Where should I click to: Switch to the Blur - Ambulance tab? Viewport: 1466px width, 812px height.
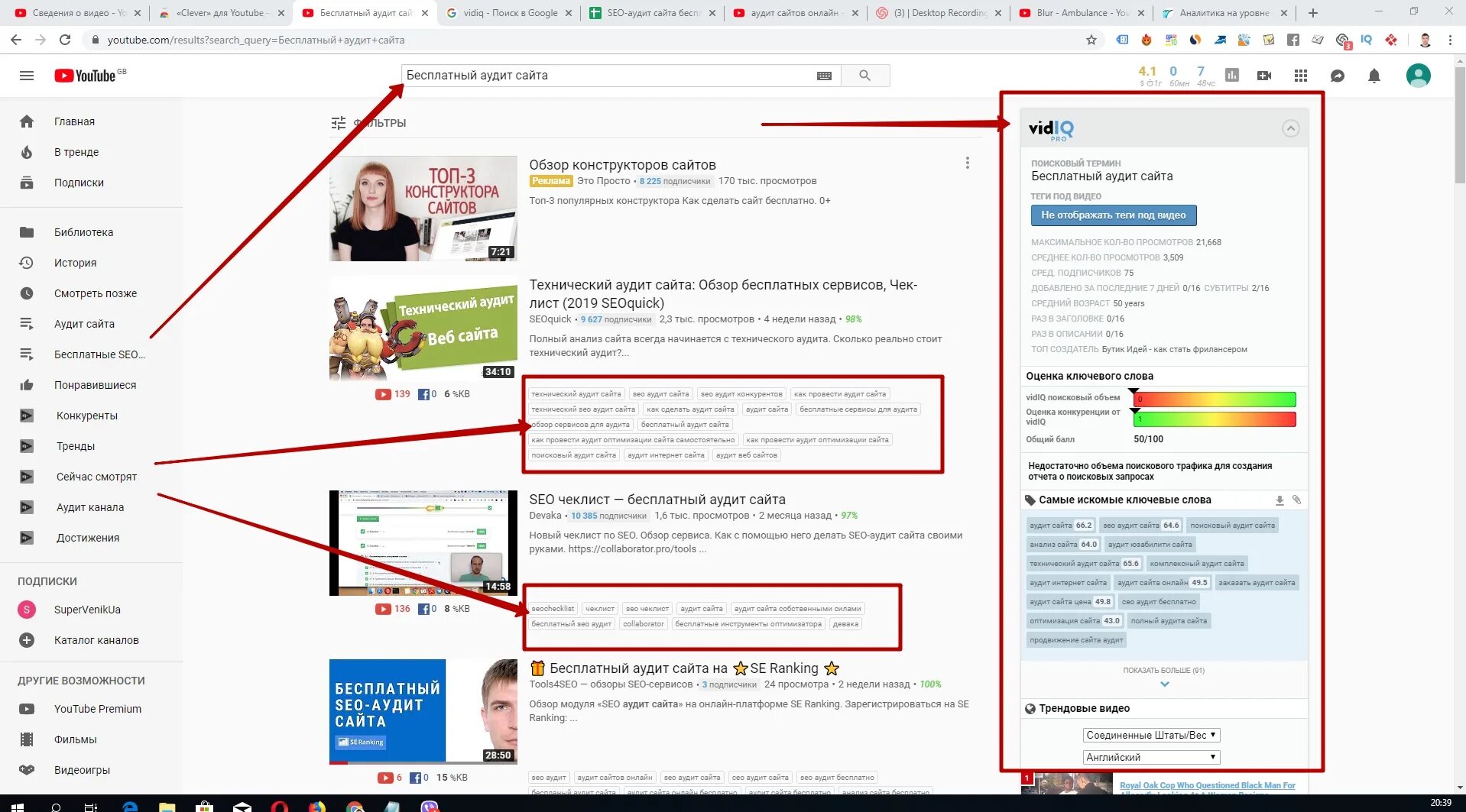point(1082,13)
